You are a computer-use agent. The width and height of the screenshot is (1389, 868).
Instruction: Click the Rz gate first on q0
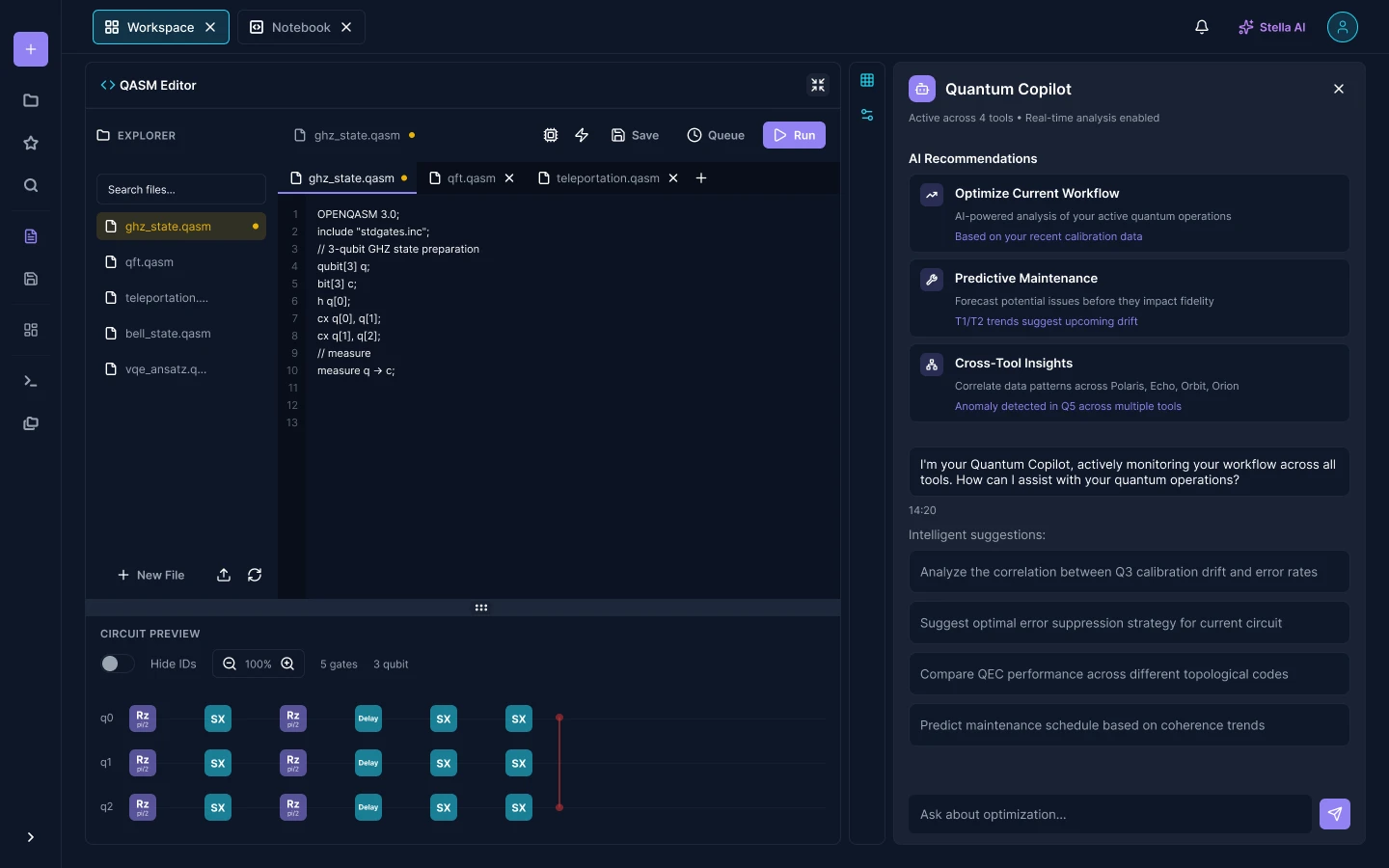143,719
